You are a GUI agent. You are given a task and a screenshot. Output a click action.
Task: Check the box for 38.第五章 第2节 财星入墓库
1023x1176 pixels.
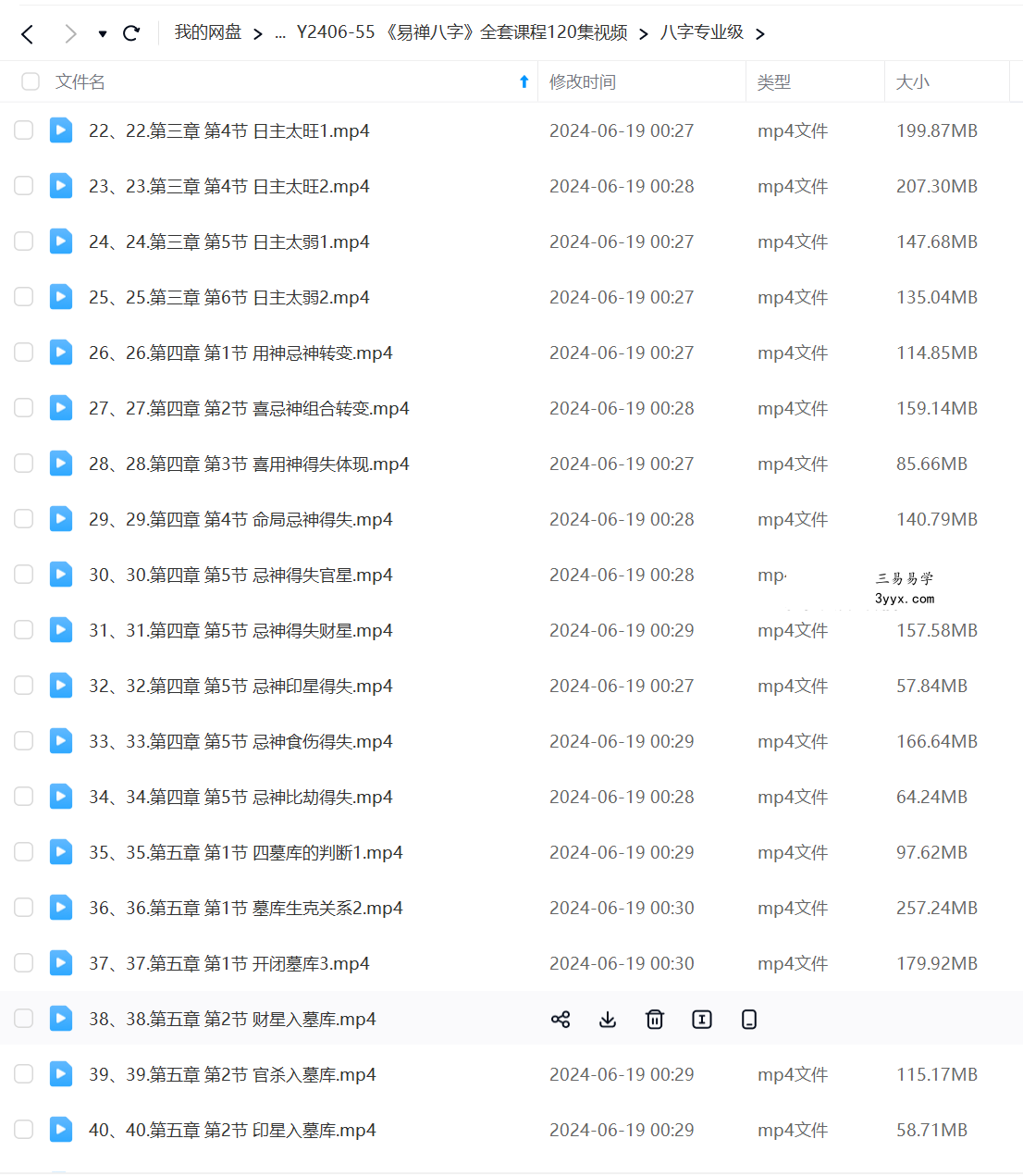pos(24,1019)
